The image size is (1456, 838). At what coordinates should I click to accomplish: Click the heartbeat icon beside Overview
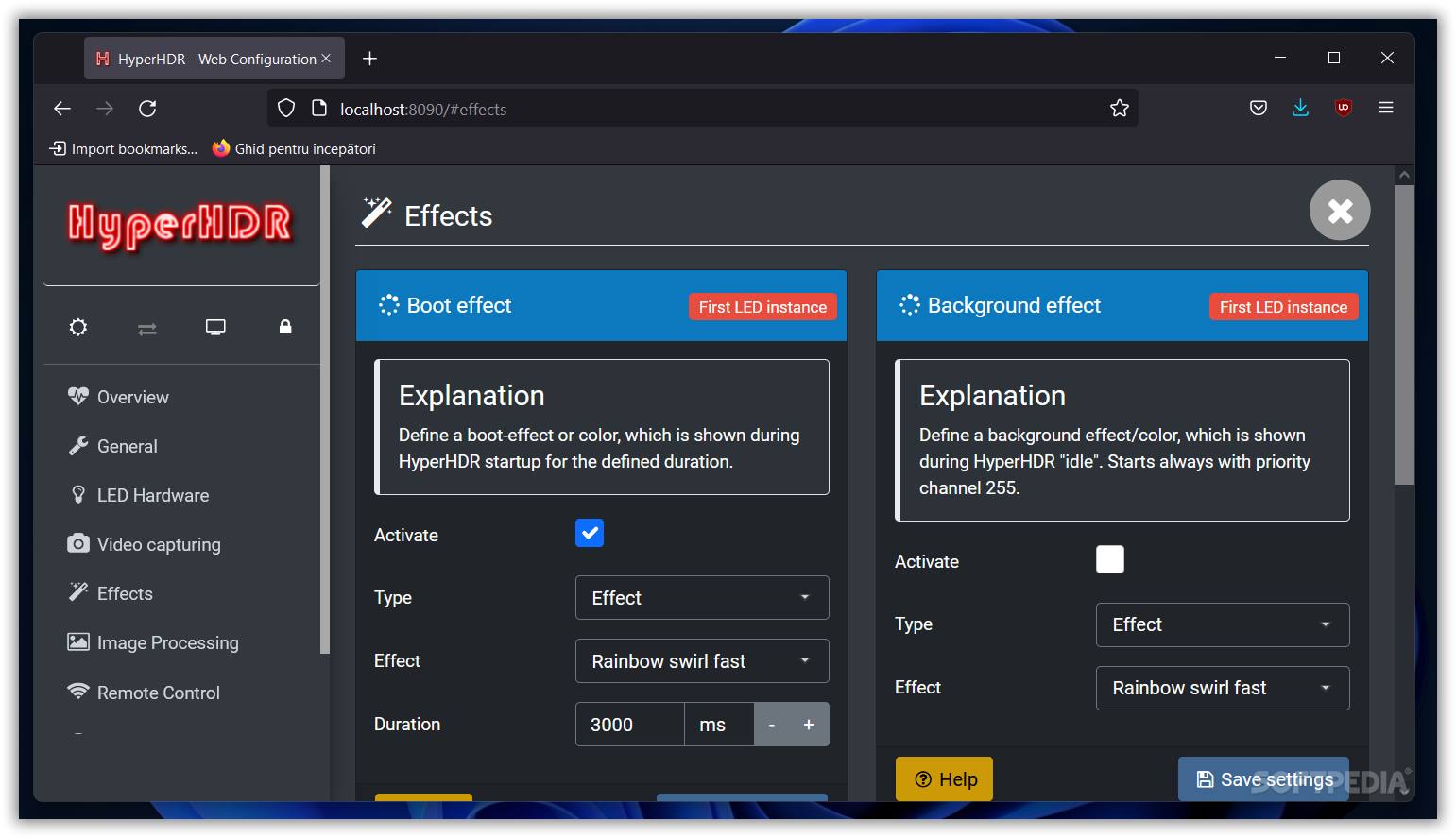pos(78,396)
